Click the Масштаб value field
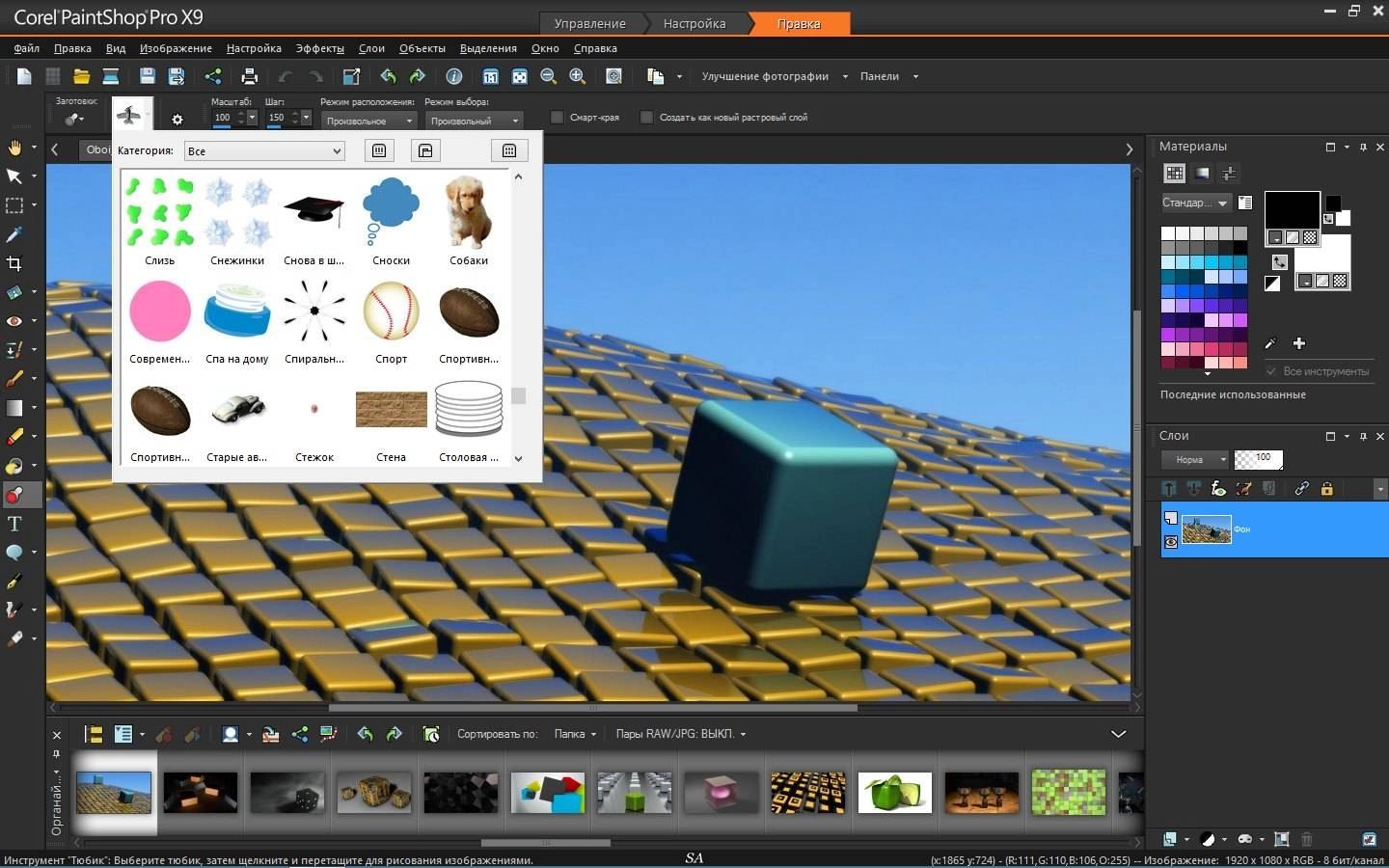This screenshot has width=1389, height=868. click(223, 118)
